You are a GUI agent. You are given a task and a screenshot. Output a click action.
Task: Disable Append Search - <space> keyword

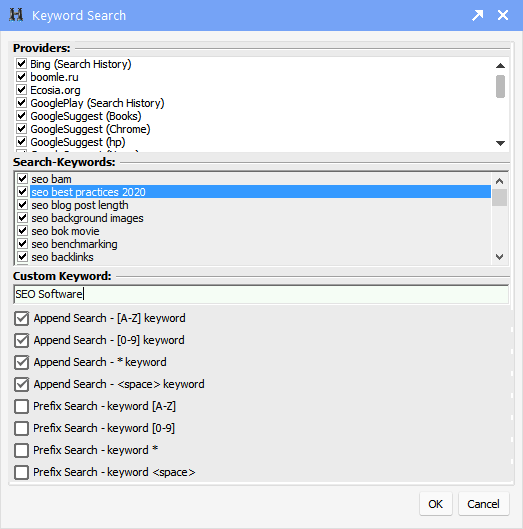click(22, 384)
